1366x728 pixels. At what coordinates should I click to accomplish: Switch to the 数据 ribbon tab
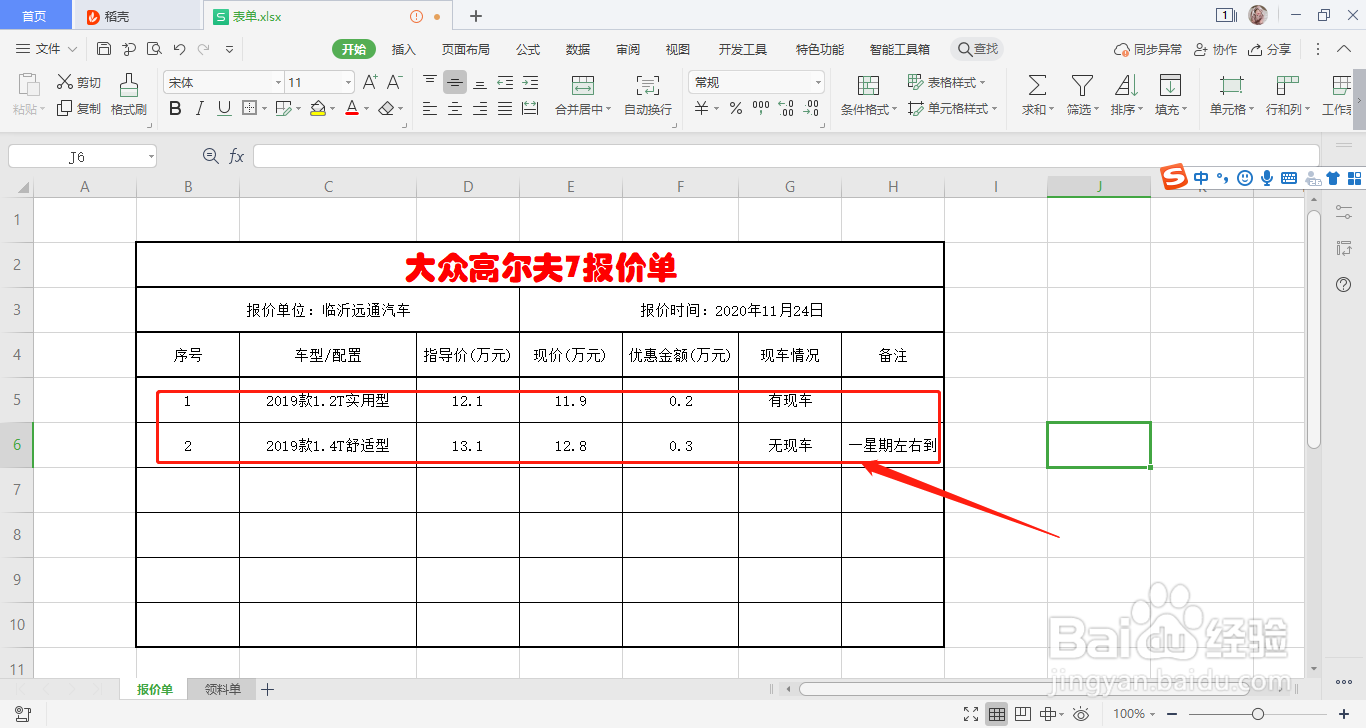(578, 49)
